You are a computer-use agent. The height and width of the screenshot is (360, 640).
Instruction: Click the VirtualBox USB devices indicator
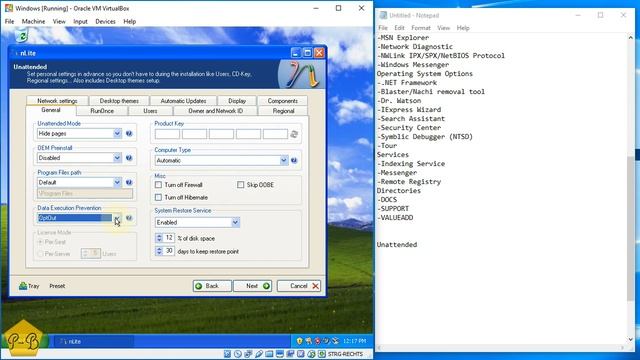pyautogui.click(x=259, y=354)
